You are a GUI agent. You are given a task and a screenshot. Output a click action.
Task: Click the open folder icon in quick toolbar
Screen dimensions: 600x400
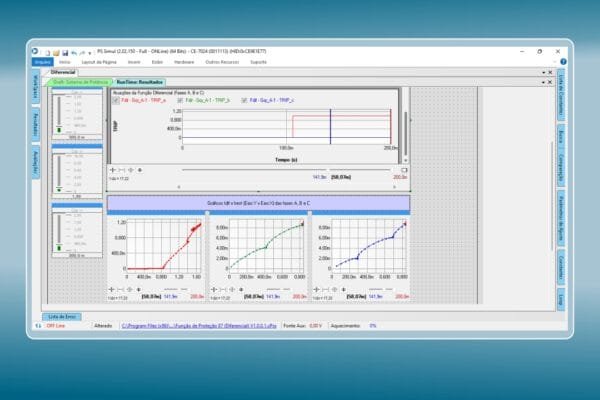[x=55, y=51]
